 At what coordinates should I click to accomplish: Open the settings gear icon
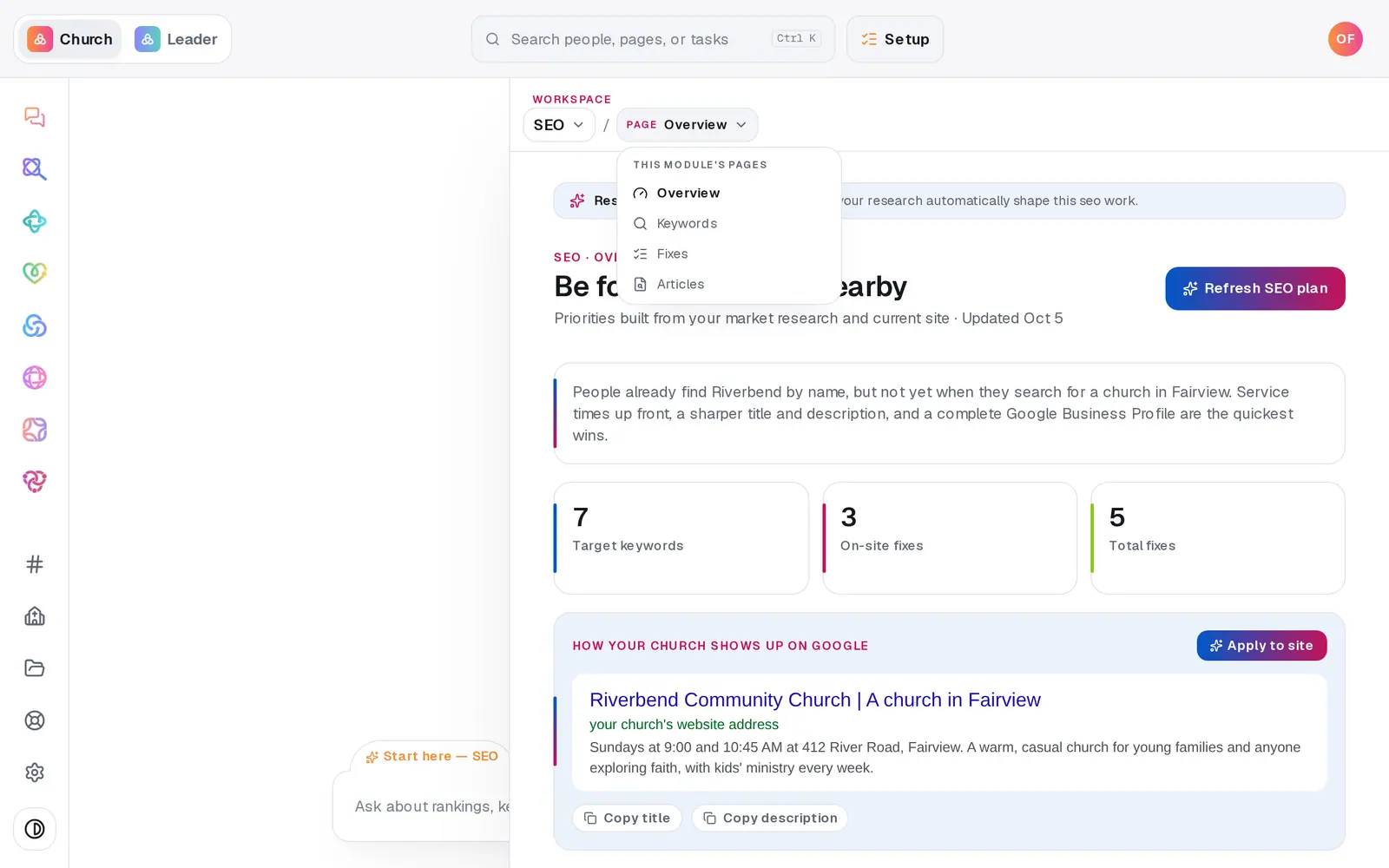[35, 773]
